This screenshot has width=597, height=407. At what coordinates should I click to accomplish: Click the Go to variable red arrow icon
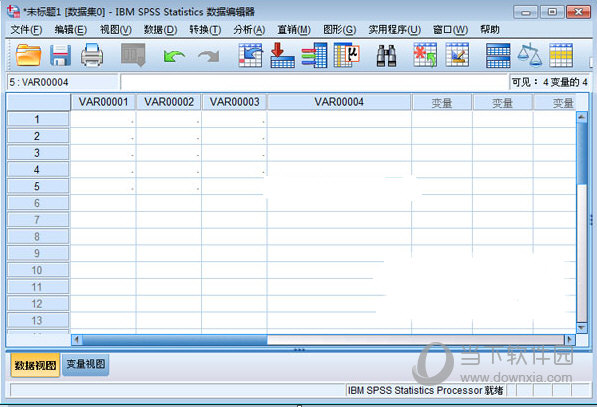[x=282, y=55]
